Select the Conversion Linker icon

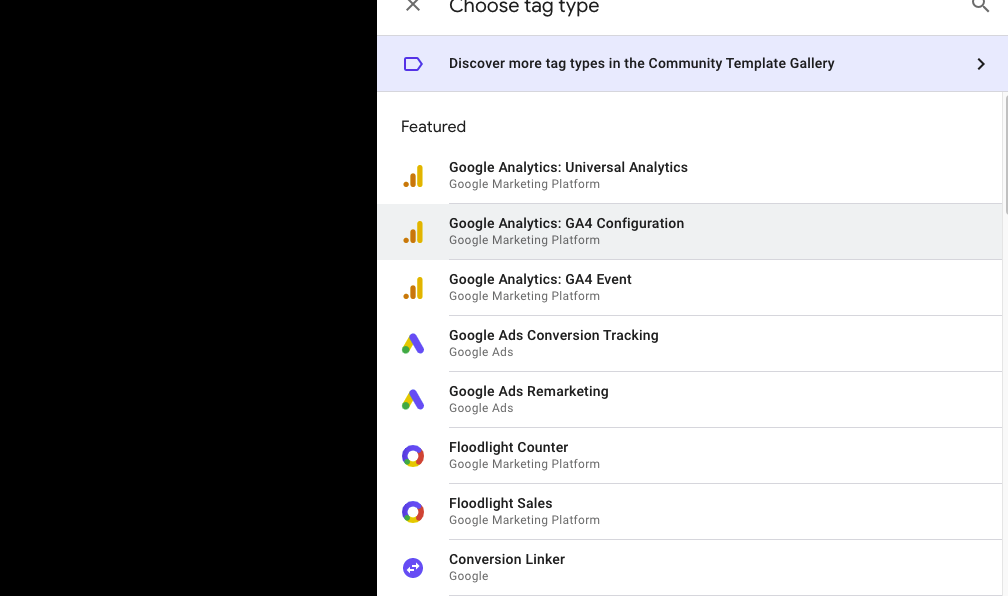[413, 567]
